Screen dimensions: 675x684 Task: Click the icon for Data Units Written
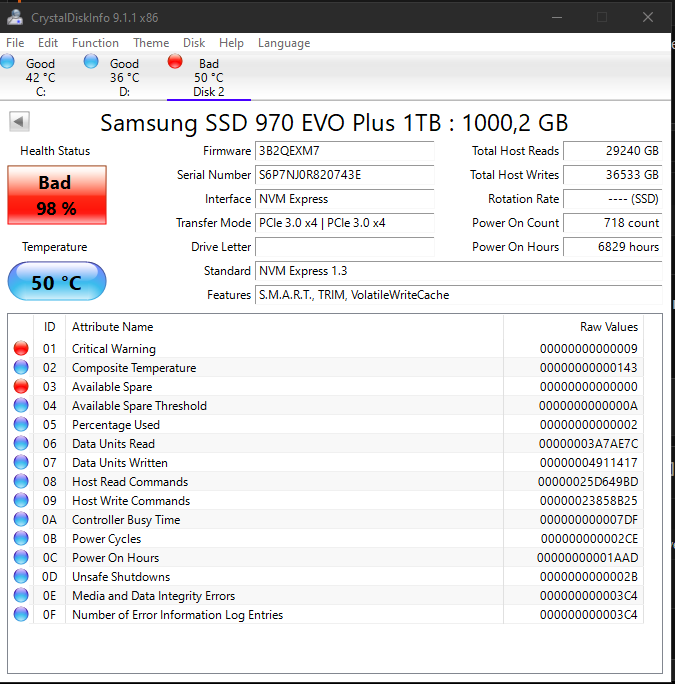click(21, 462)
